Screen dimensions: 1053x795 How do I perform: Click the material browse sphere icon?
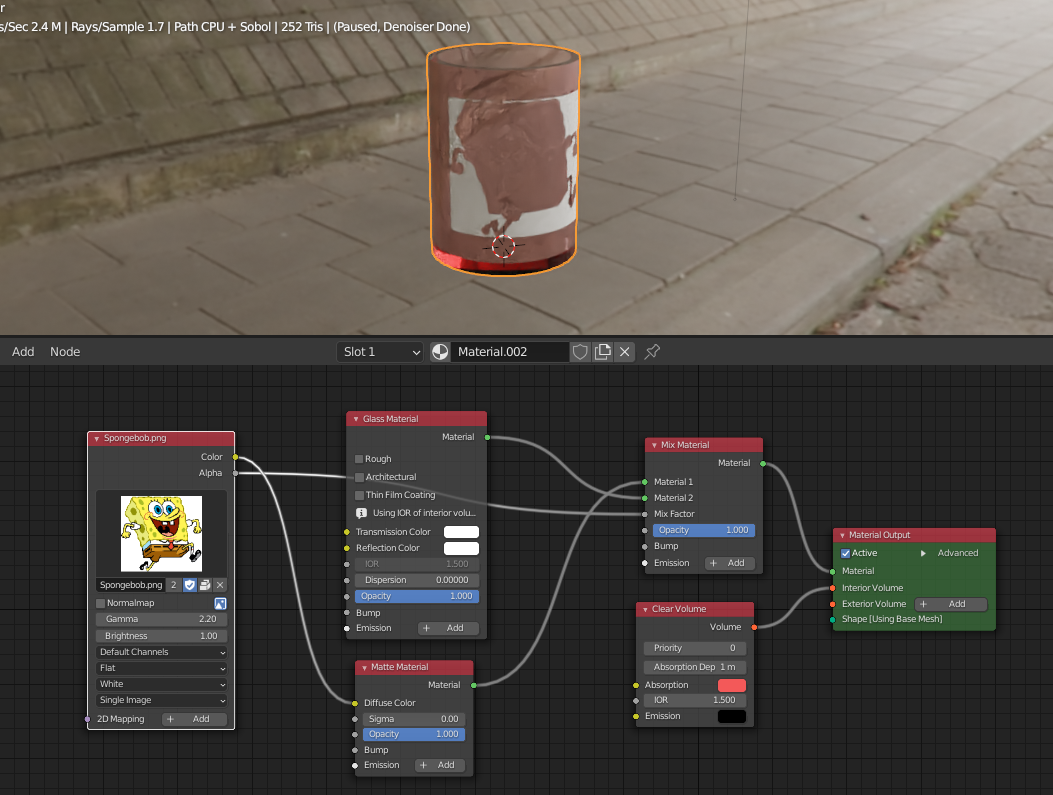(x=440, y=352)
